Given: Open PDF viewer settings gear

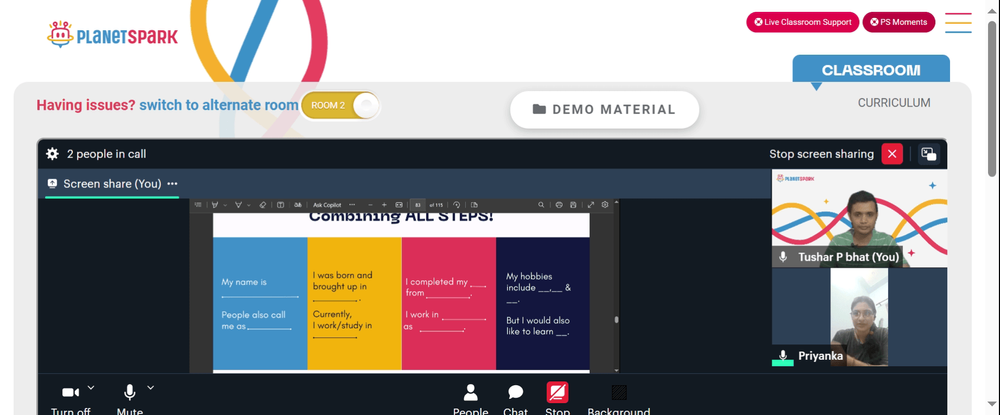Looking at the screenshot, I should [x=605, y=205].
